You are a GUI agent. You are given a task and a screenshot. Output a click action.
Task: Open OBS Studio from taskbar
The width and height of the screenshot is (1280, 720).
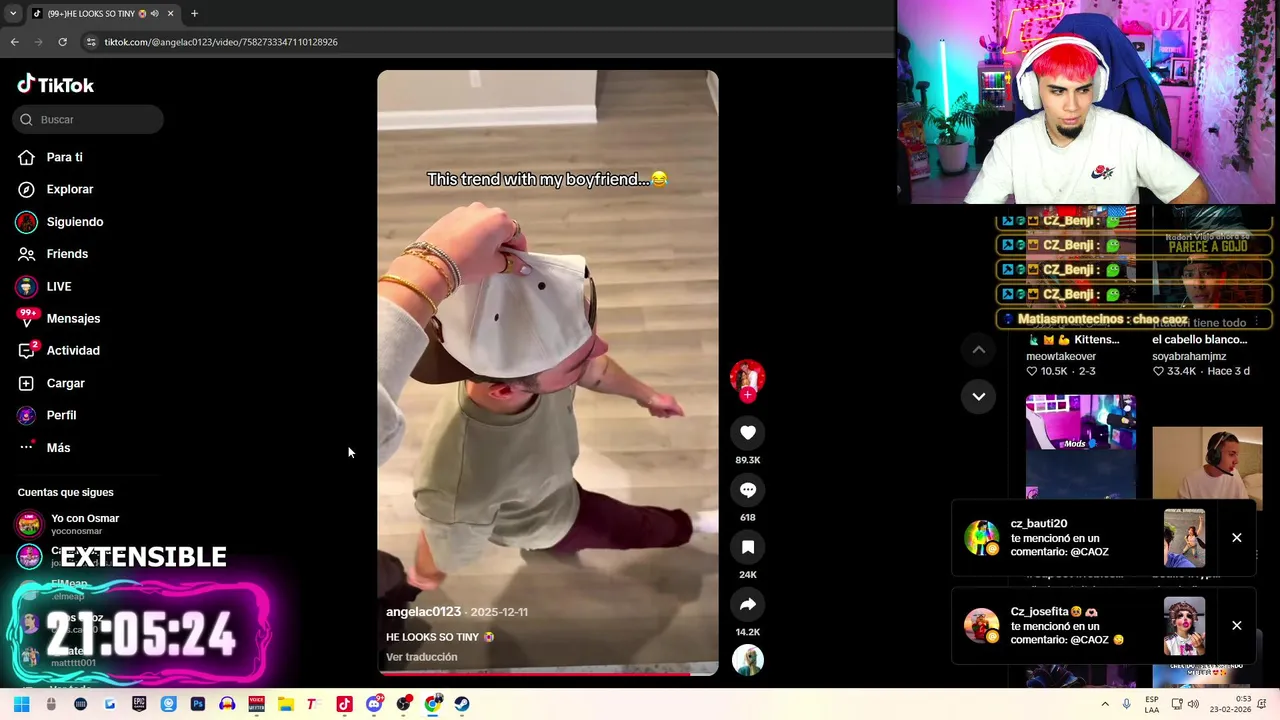click(x=403, y=704)
